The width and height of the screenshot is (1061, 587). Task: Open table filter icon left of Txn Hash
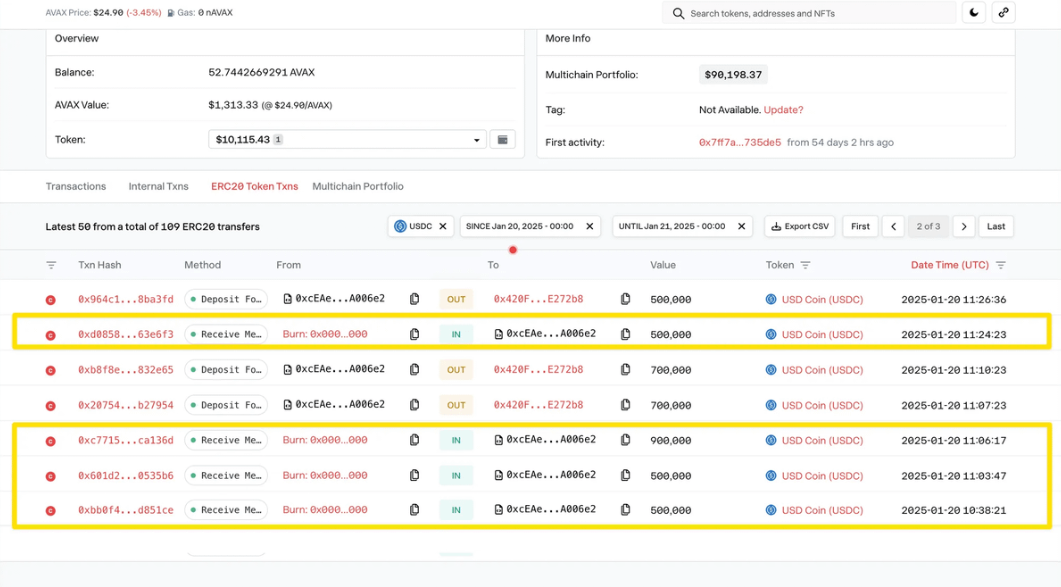[51, 265]
